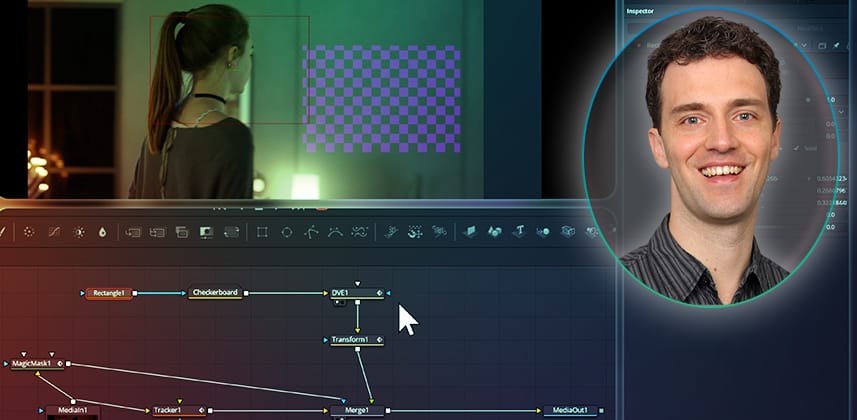Viewport: 857px width, 420px height.
Task: Click the blue input arrow left of Rectangle1
Action: click(83, 293)
